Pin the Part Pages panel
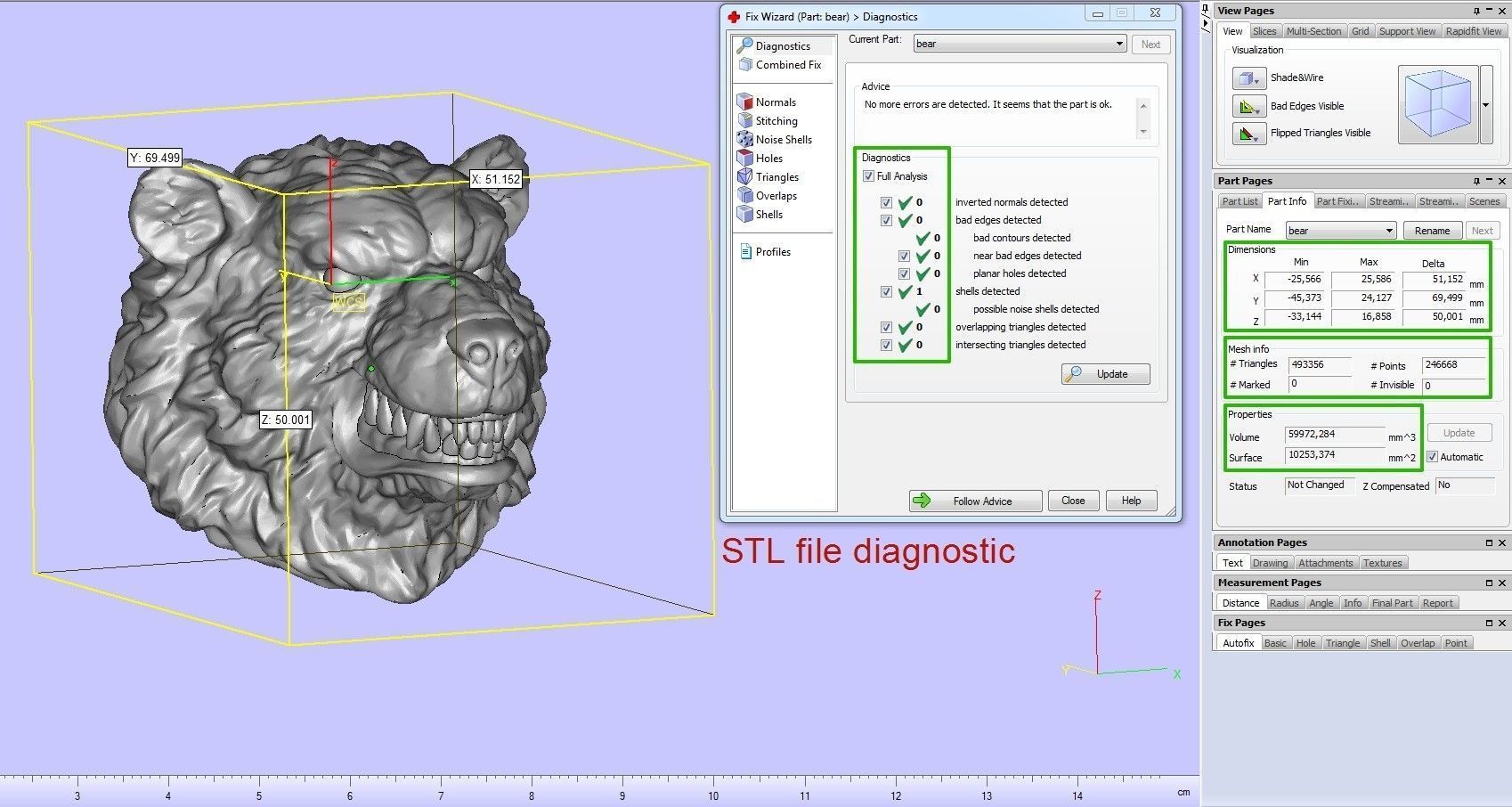This screenshot has height=807, width=1512. pyautogui.click(x=1476, y=181)
